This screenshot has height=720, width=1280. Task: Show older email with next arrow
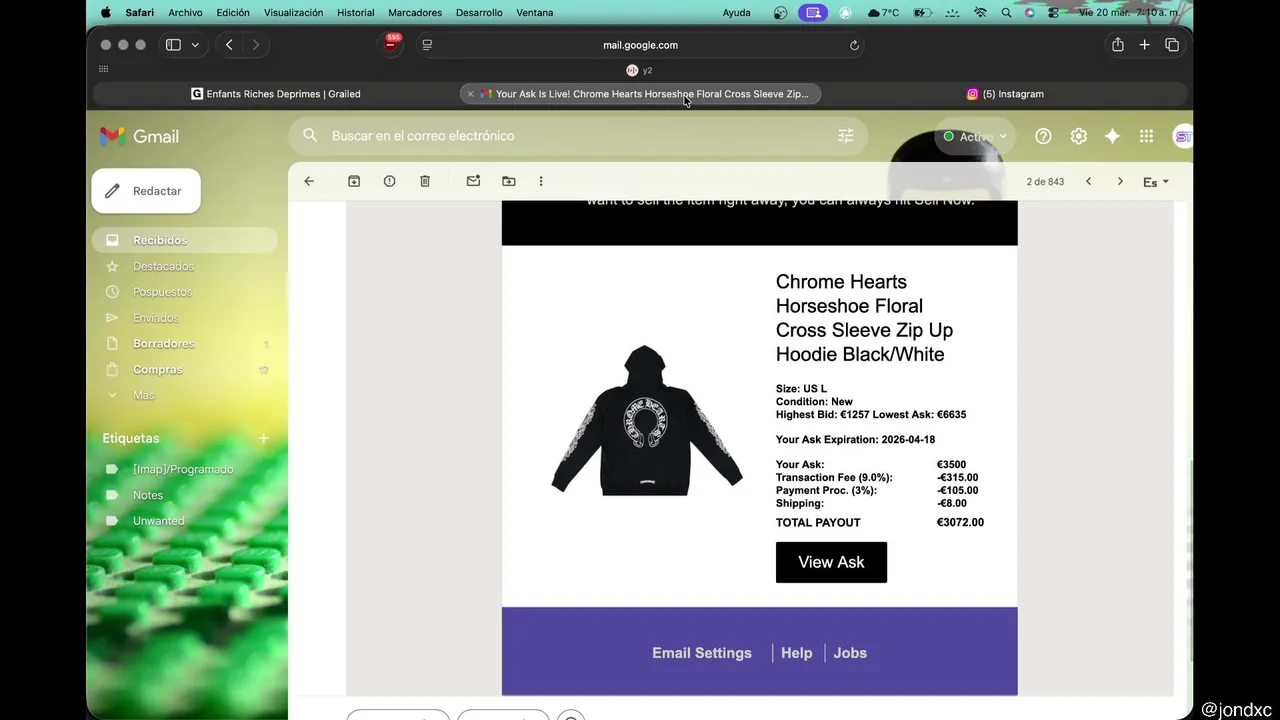tap(1120, 181)
